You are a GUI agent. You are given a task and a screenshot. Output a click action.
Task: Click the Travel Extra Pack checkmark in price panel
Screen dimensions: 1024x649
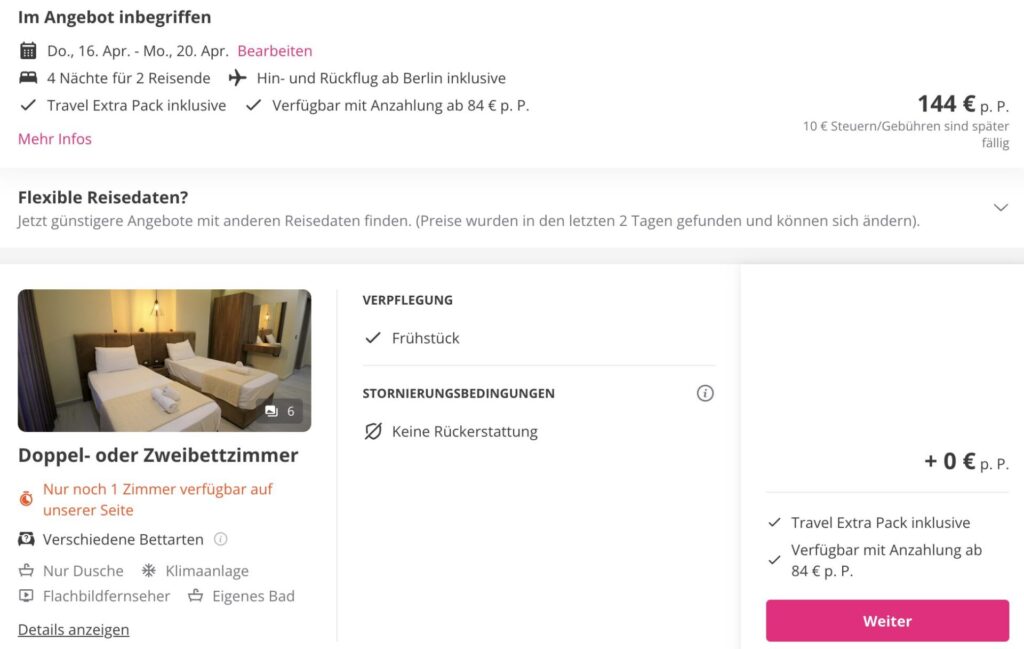(x=774, y=522)
